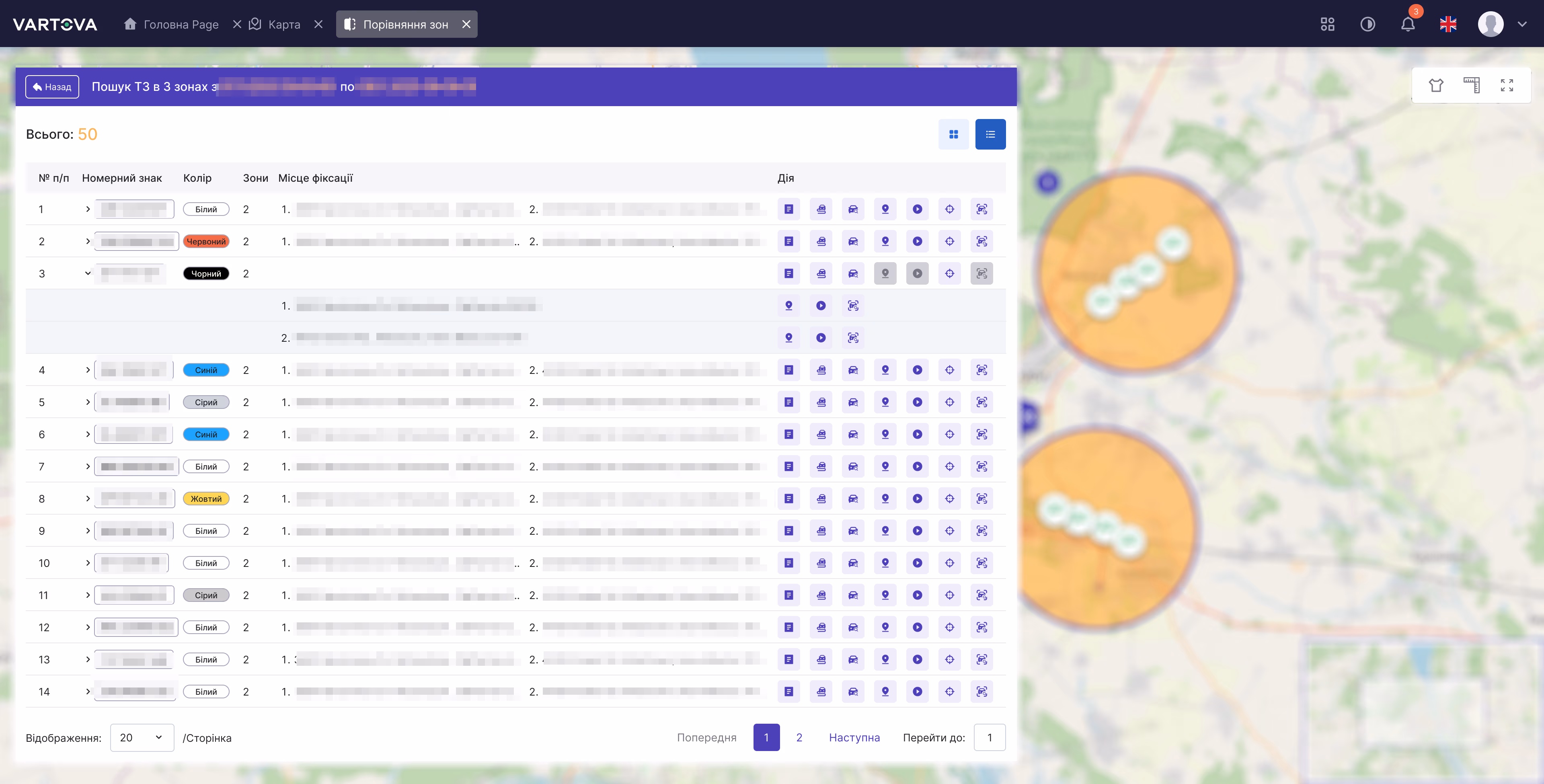Open document details icon for row 1
The image size is (1544, 784).
(x=789, y=209)
